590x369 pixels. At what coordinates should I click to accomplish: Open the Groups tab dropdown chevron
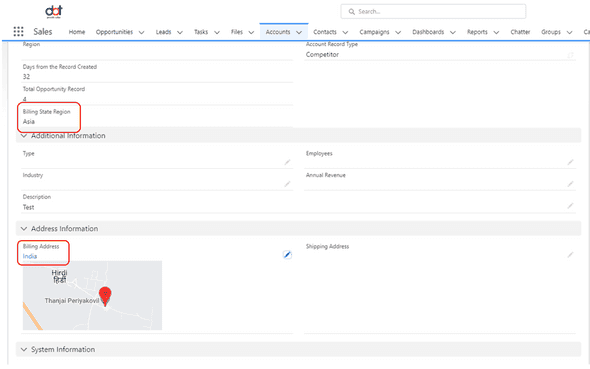pos(570,32)
